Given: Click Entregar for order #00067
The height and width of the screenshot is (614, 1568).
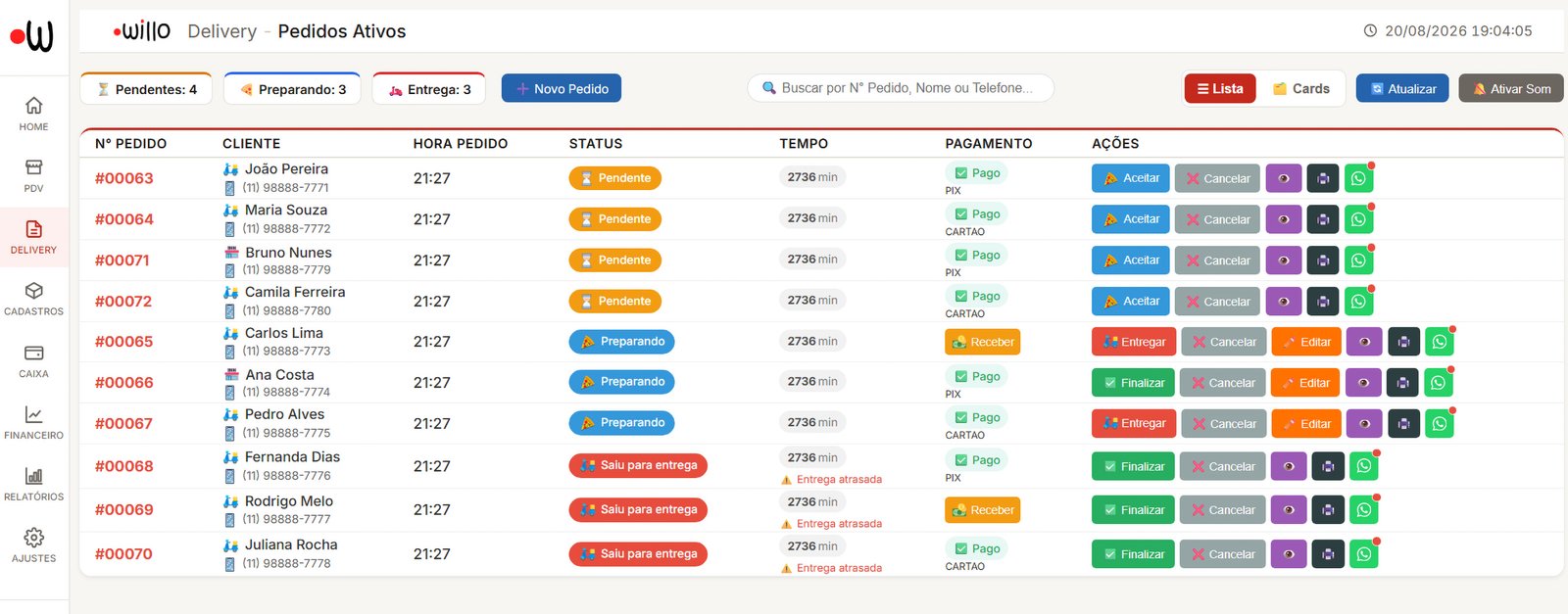Looking at the screenshot, I should pos(1134,424).
